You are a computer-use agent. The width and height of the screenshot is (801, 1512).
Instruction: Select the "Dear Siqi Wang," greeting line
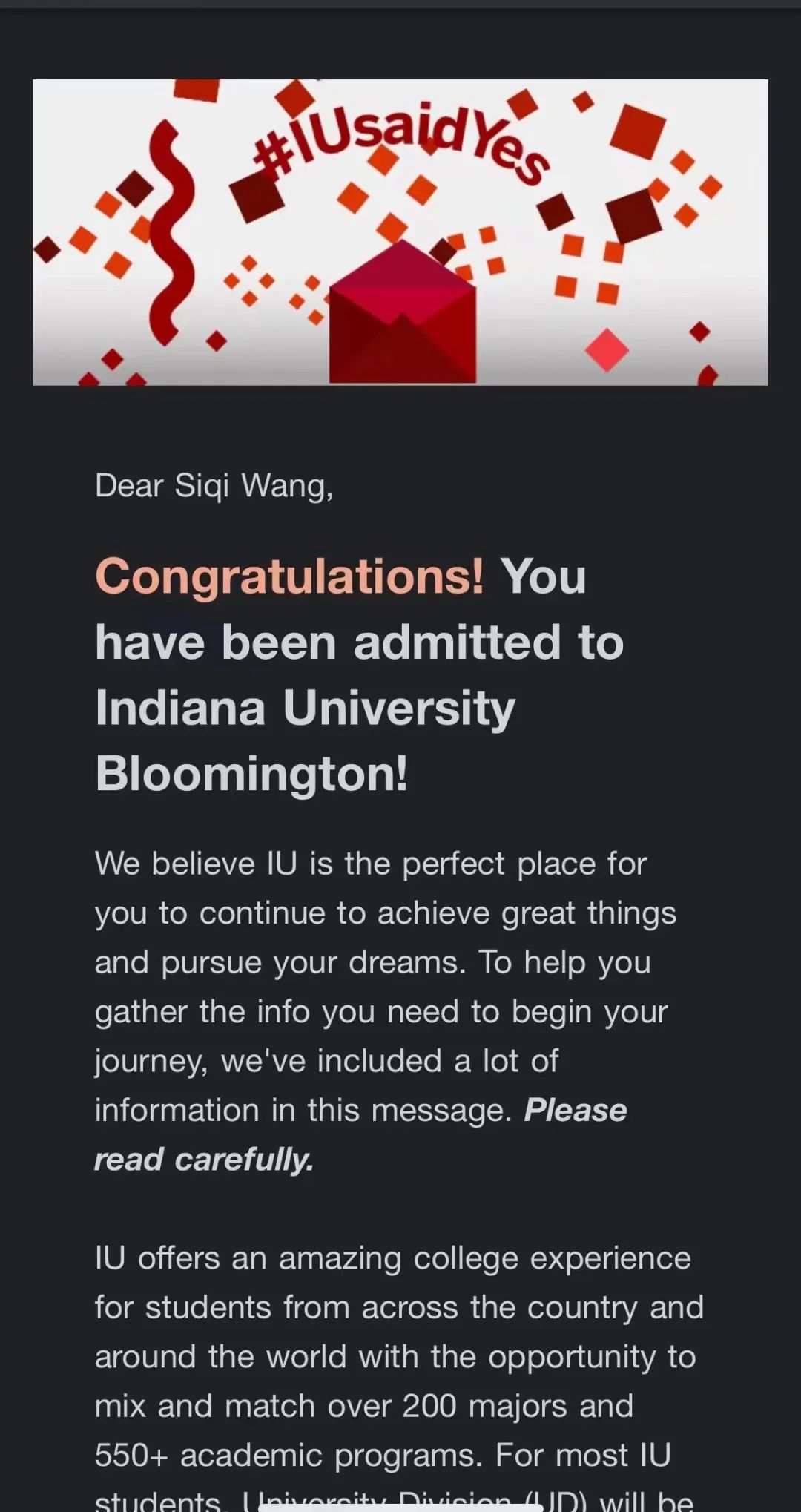click(x=214, y=486)
